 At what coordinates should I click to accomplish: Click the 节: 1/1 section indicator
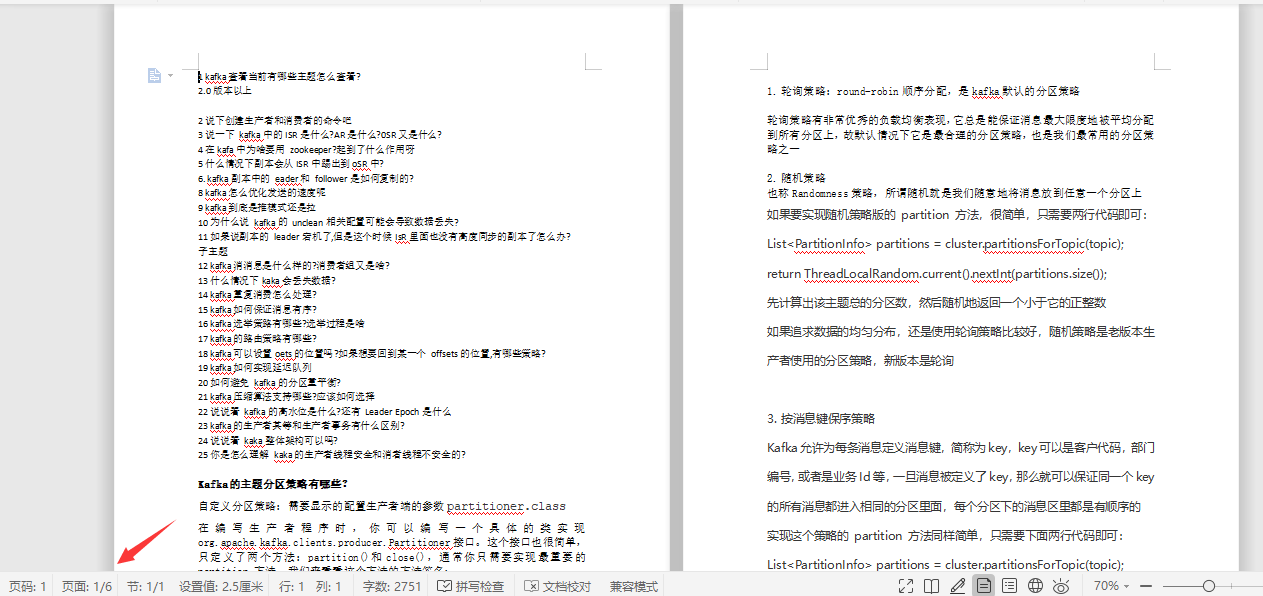click(x=146, y=586)
